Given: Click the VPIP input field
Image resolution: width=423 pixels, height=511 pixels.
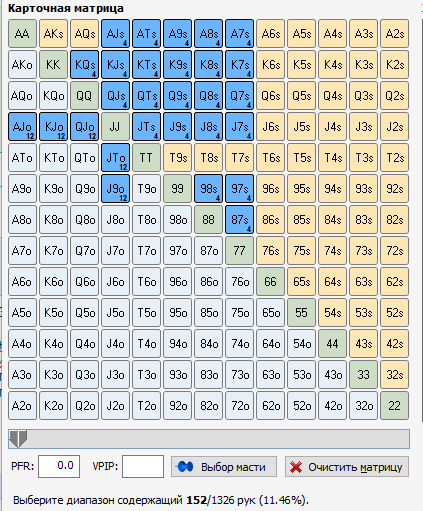Looking at the screenshot, I should point(143,466).
